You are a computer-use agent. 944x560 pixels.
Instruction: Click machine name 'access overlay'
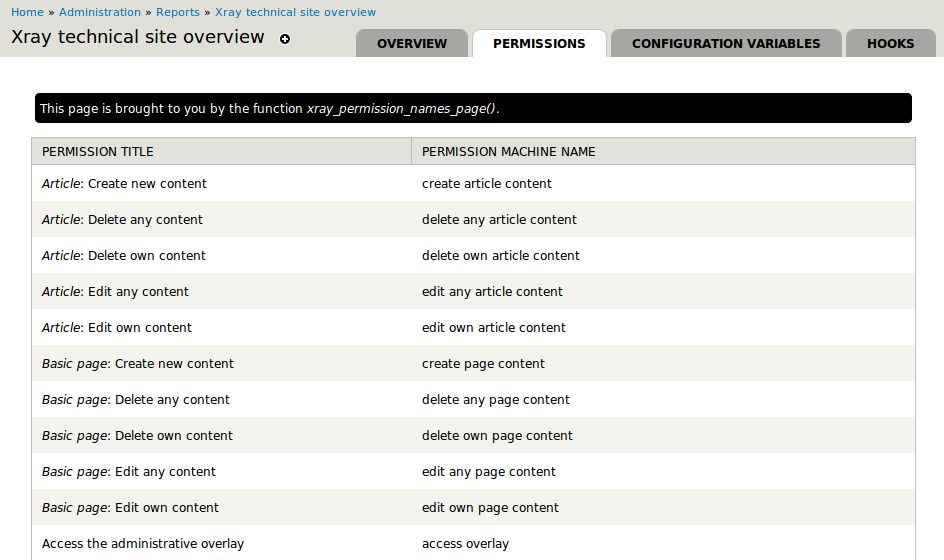pyautogui.click(x=465, y=544)
